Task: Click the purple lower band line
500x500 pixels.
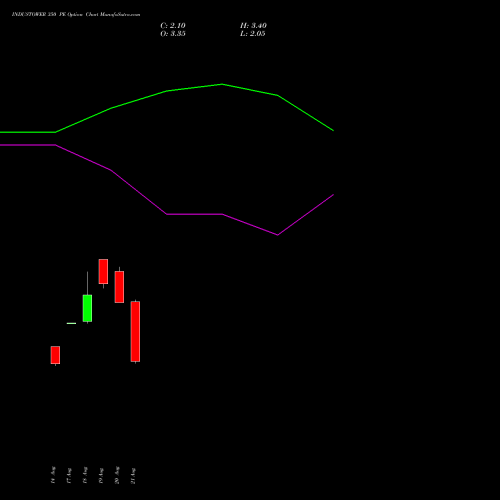Action: (x=167, y=214)
